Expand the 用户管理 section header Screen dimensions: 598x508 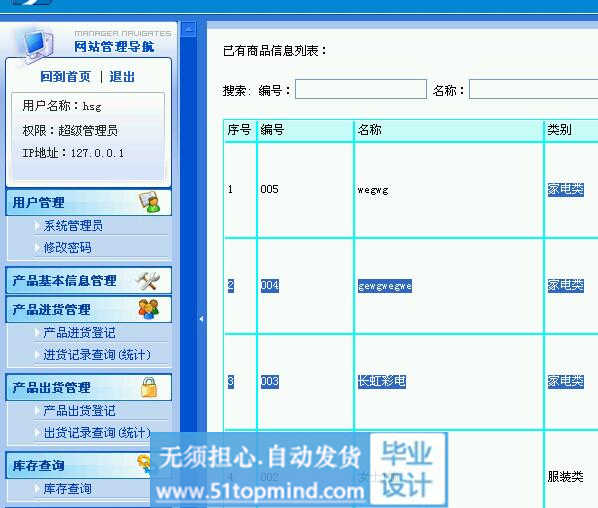point(88,202)
